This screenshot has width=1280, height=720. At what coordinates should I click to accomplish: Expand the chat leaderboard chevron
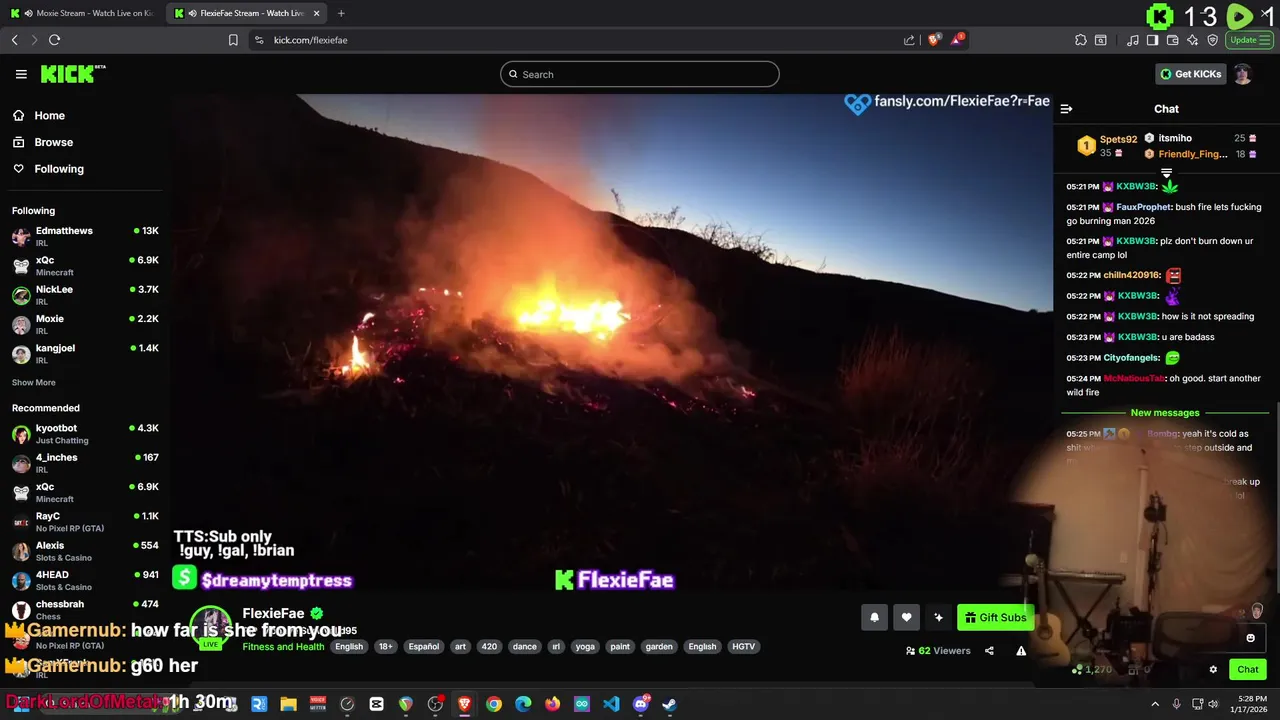click(1166, 174)
